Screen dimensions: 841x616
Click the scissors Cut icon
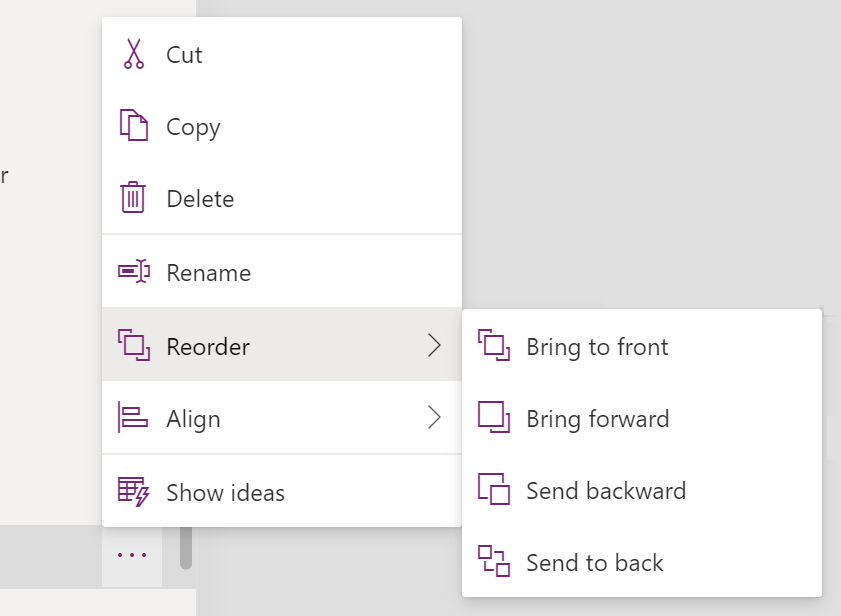click(x=133, y=54)
